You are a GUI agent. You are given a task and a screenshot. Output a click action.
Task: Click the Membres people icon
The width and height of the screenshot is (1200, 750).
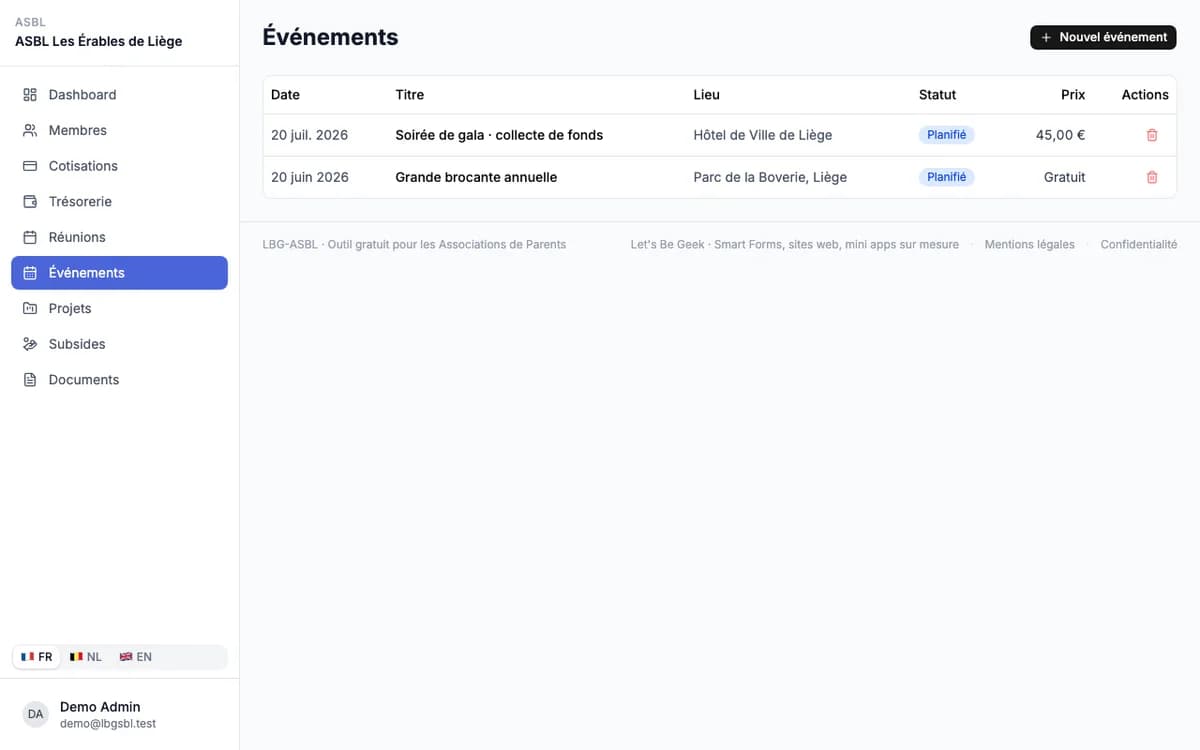pyautogui.click(x=30, y=130)
